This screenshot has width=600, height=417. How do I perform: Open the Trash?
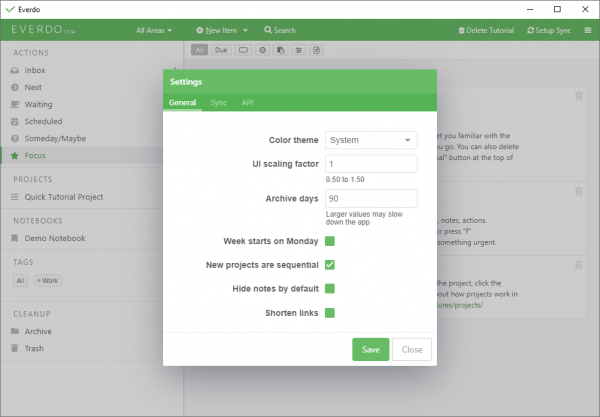click(34, 349)
